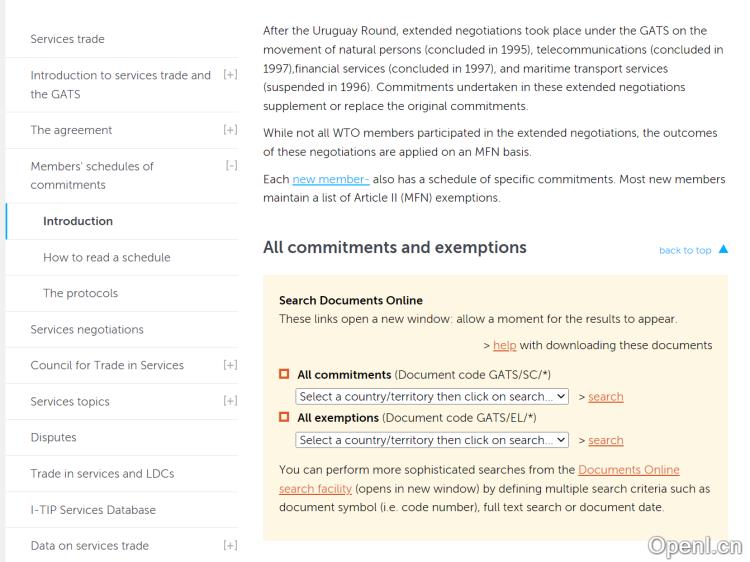The height and width of the screenshot is (562, 750).
Task: Expand The agreement sidebar section
Action: click(x=230, y=130)
